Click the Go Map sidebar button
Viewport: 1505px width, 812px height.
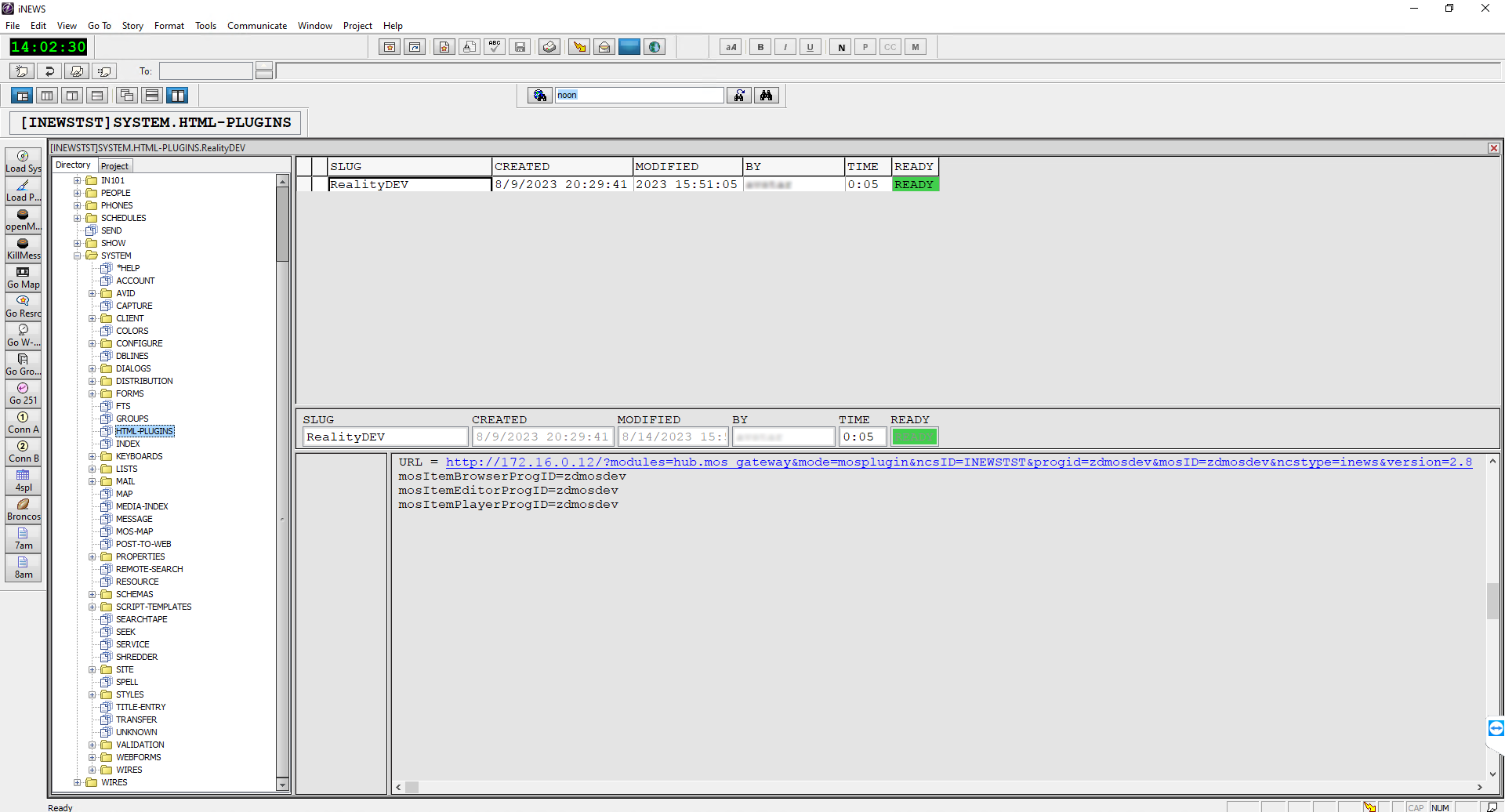24,277
